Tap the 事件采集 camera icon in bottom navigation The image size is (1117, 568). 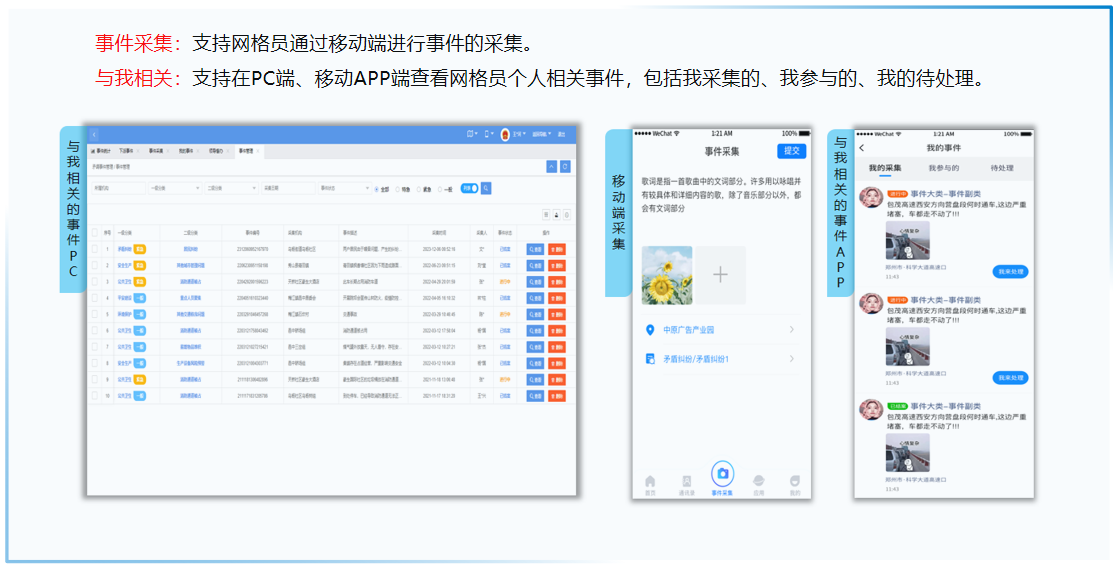[x=721, y=473]
